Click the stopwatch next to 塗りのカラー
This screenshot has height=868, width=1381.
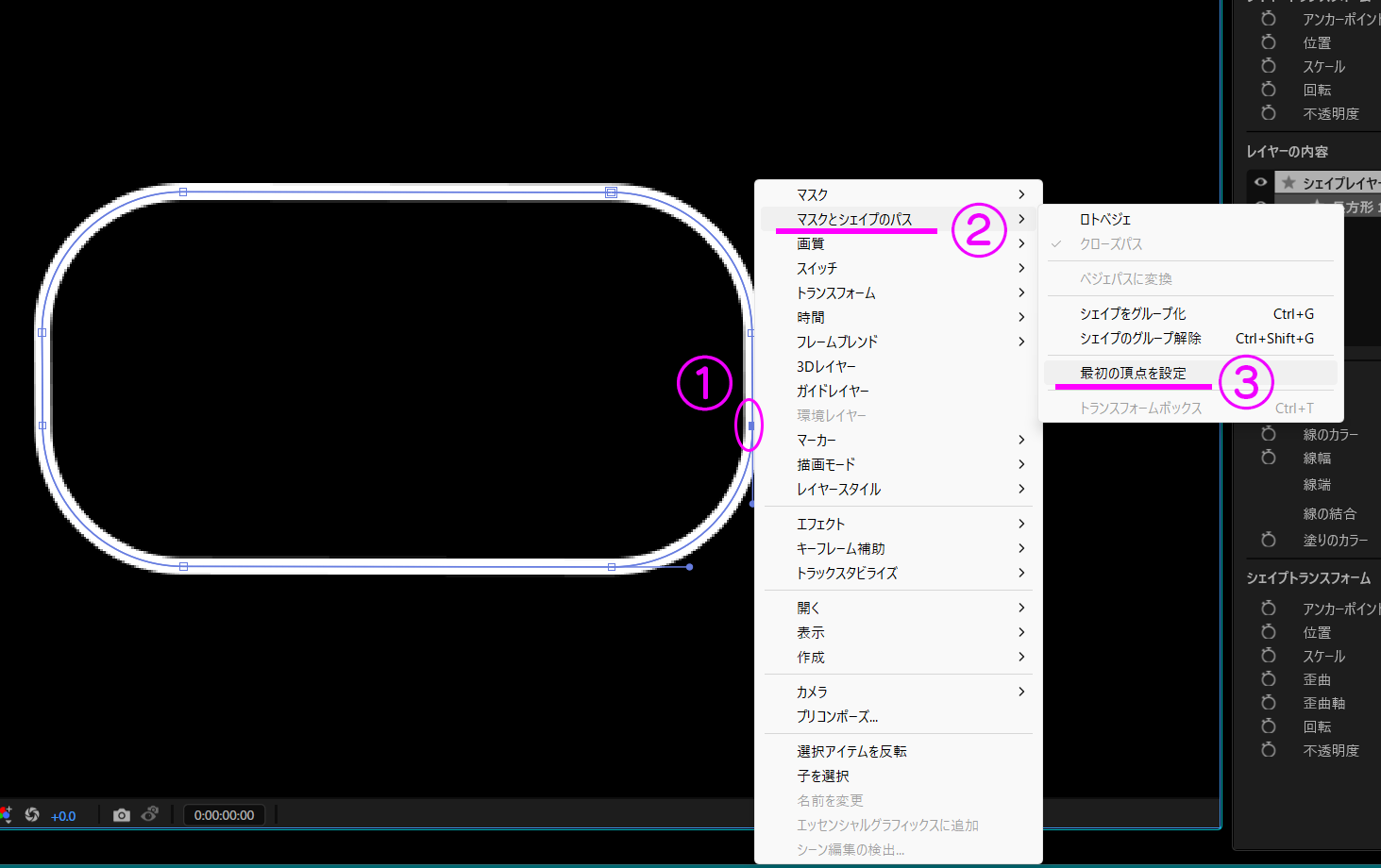point(1269,540)
